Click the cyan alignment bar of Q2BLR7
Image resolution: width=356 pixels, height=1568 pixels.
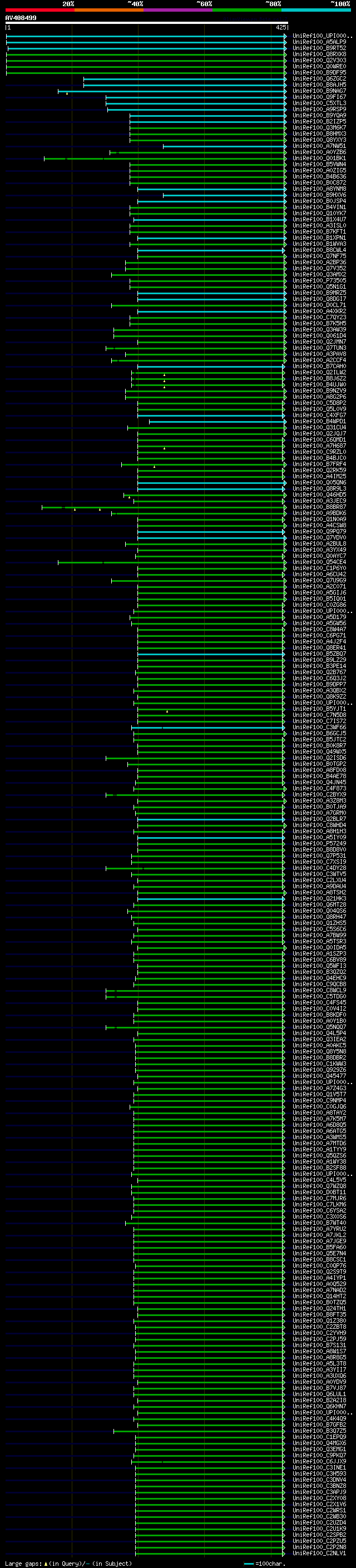pyautogui.click(x=211, y=819)
